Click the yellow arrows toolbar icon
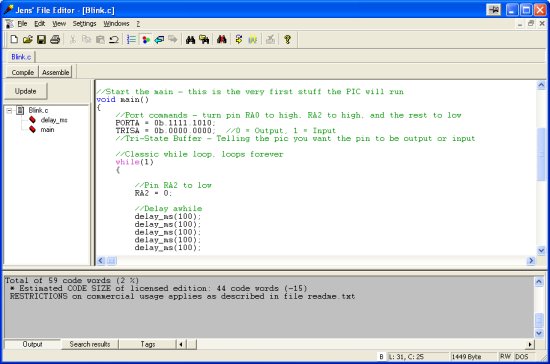The width and height of the screenshot is (550, 364). [239, 39]
